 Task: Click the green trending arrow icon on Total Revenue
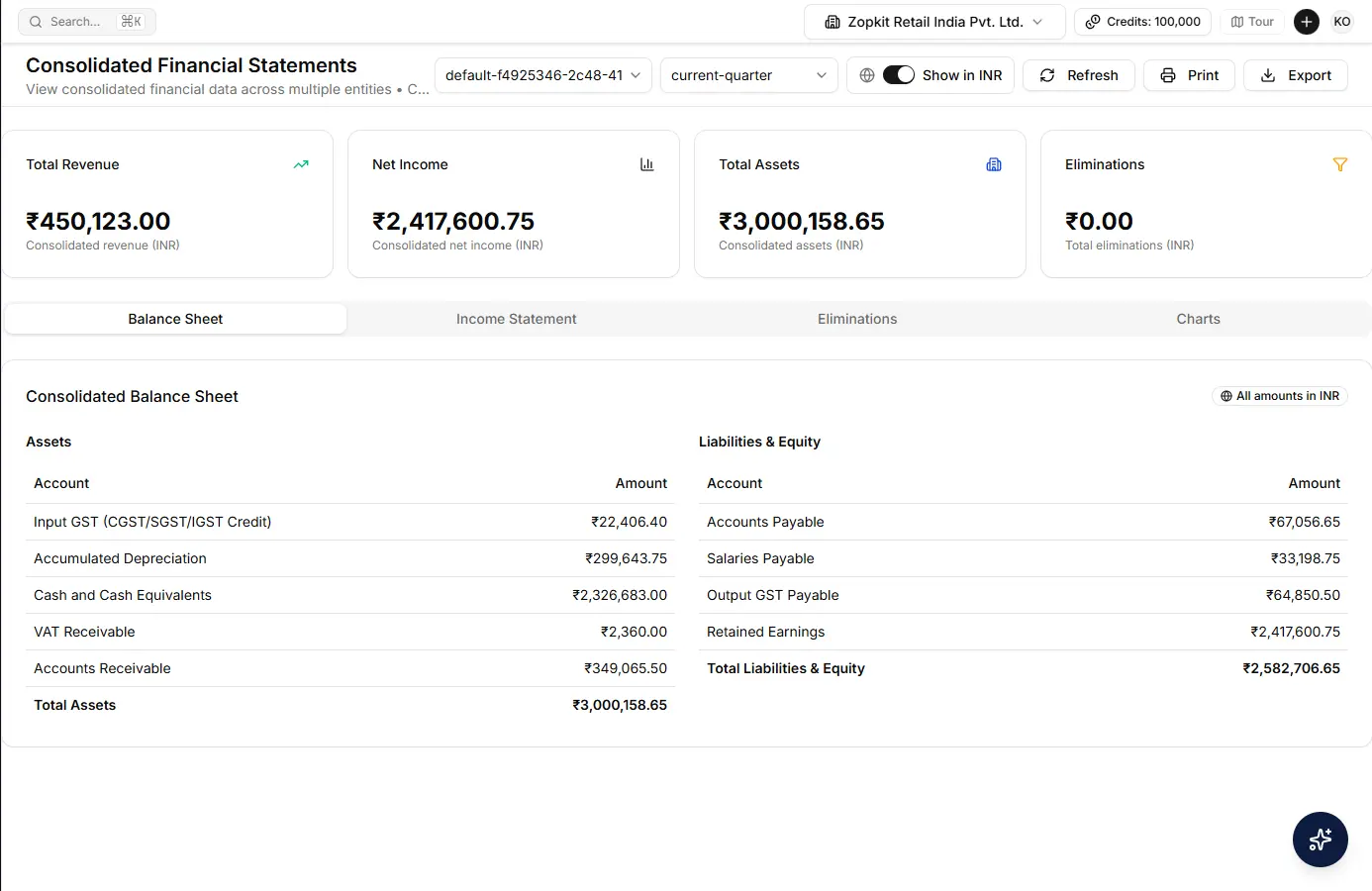point(301,164)
